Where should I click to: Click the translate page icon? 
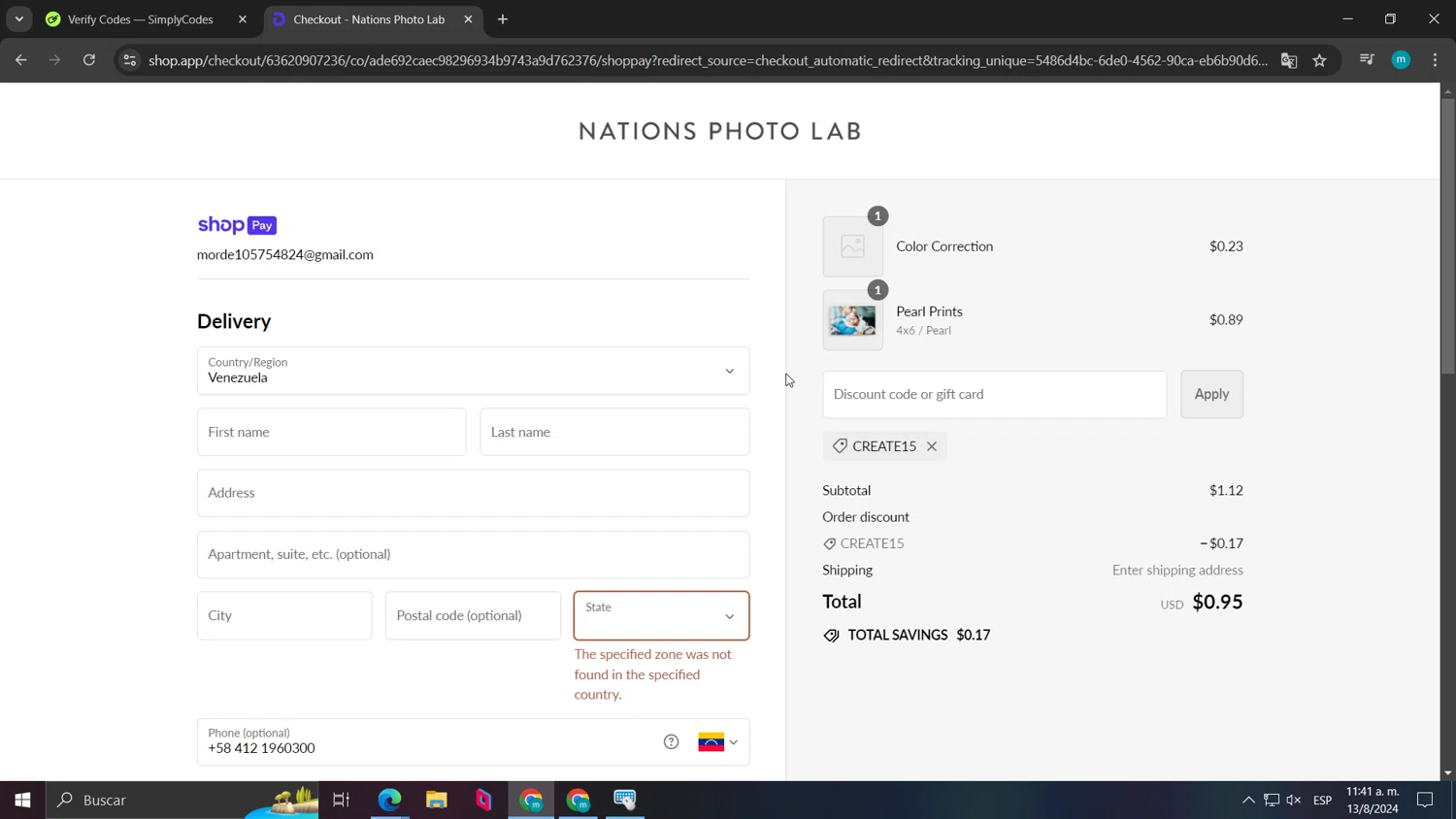[1289, 60]
